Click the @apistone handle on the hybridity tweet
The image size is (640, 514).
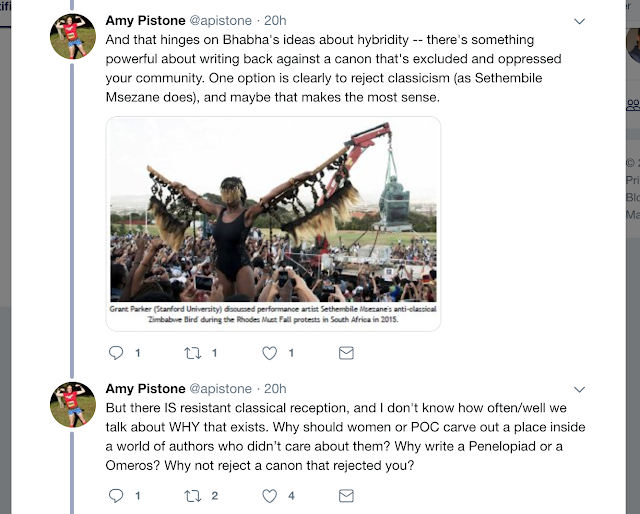point(223,20)
